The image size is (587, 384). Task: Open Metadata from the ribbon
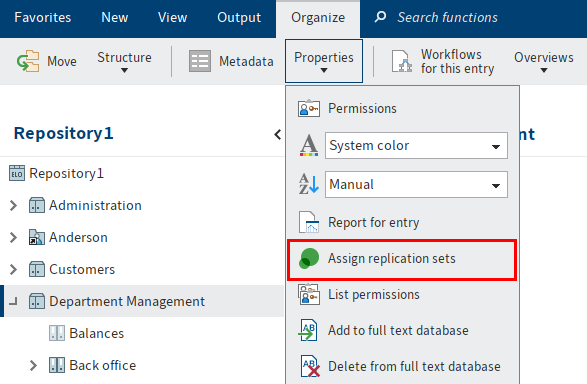click(x=246, y=61)
